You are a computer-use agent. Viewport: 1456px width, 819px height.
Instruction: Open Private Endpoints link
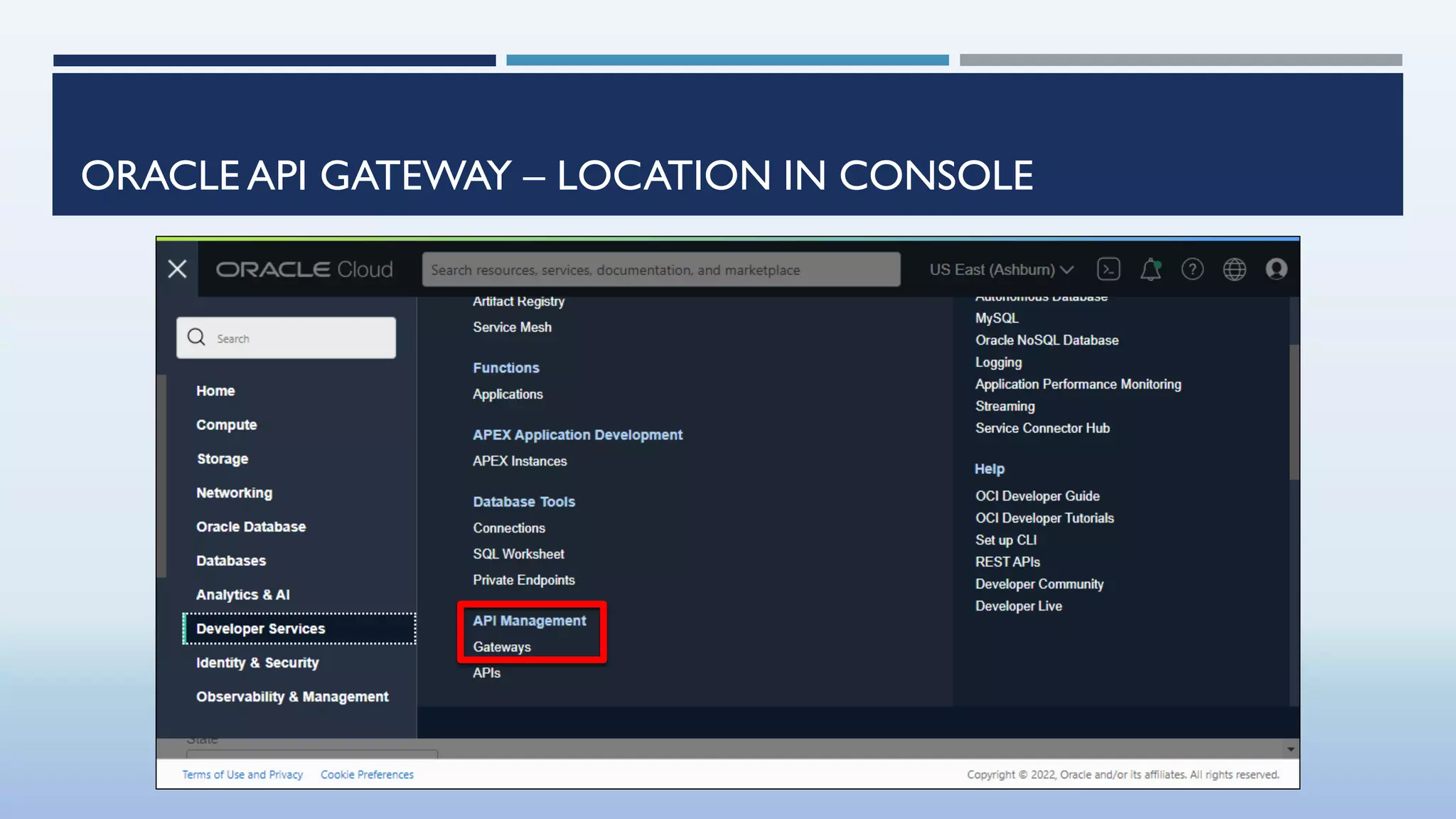tap(523, 580)
